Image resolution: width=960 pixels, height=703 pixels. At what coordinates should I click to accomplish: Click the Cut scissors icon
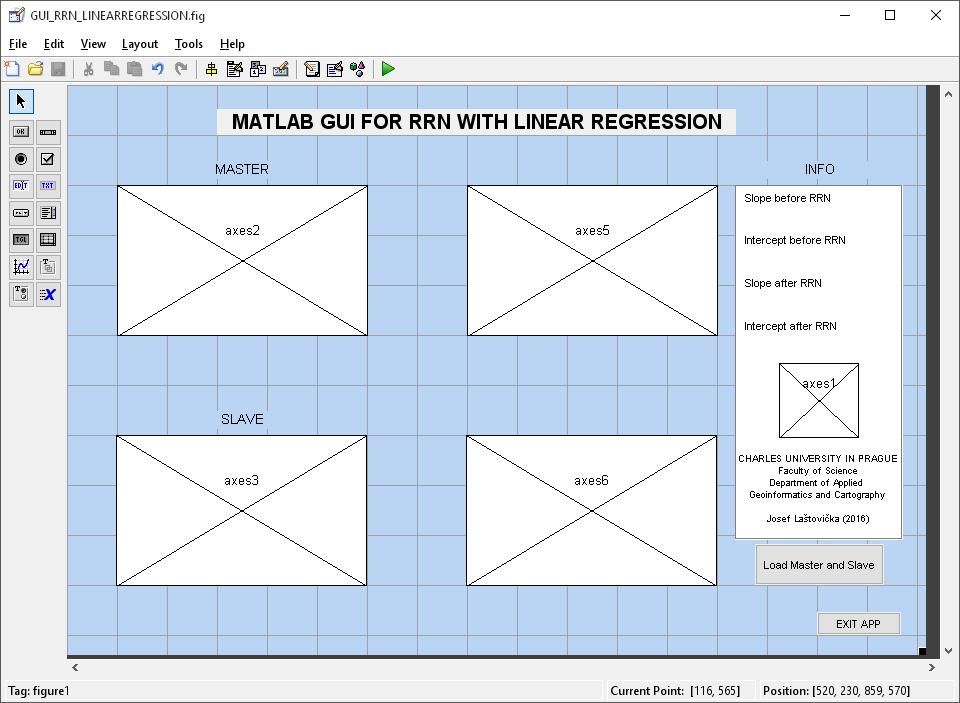click(x=88, y=69)
